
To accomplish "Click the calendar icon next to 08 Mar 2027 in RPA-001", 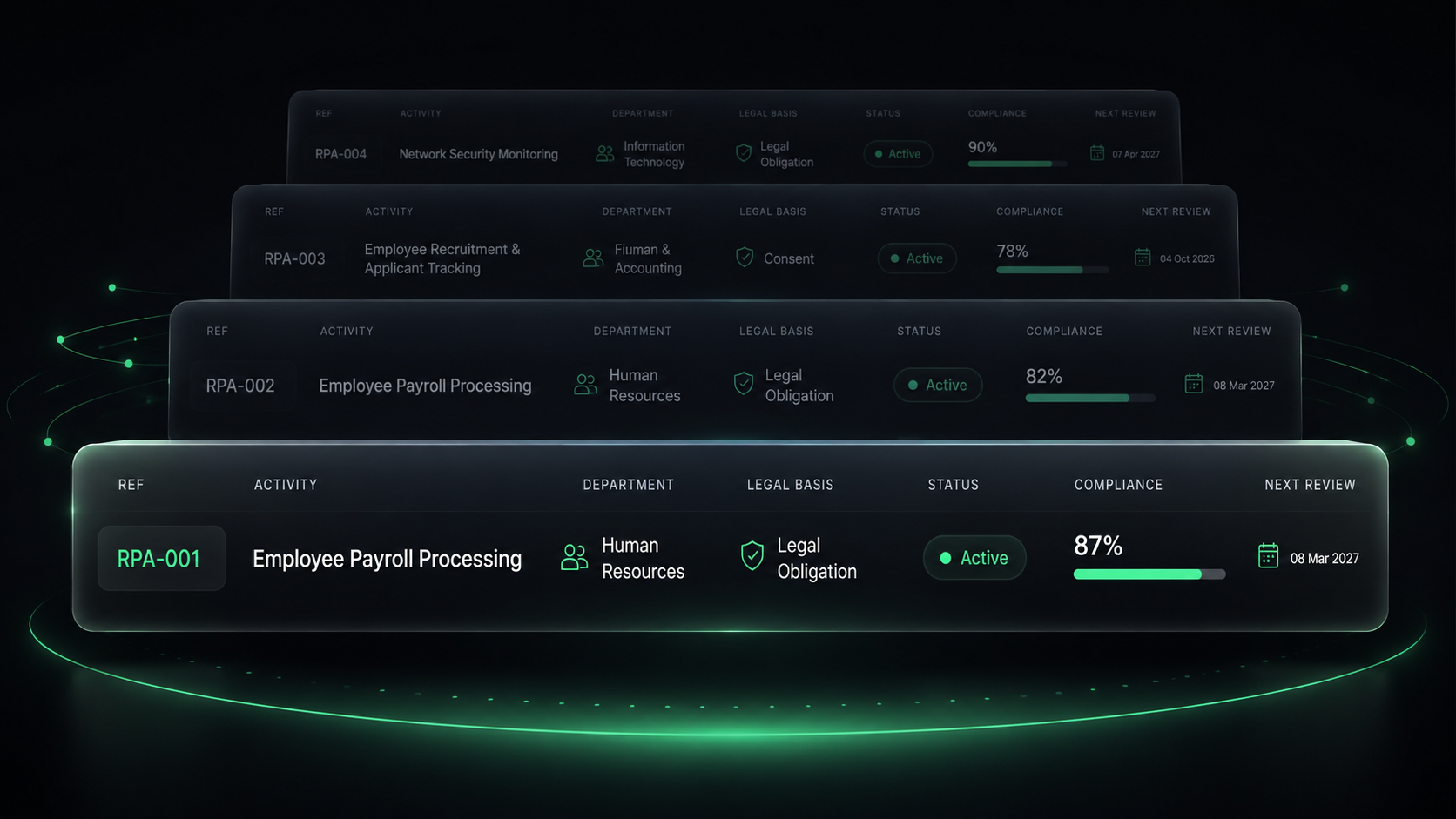I will pyautogui.click(x=1268, y=555).
